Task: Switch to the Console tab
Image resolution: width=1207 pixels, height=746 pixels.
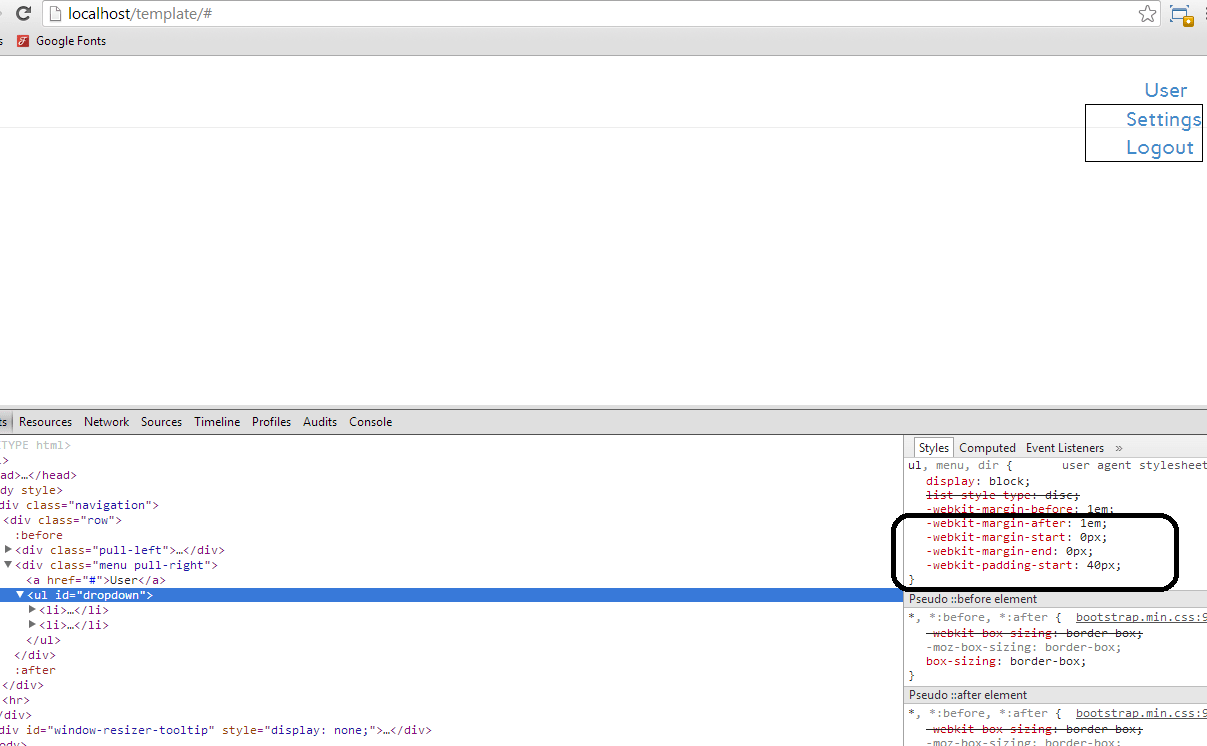Action: (x=370, y=421)
